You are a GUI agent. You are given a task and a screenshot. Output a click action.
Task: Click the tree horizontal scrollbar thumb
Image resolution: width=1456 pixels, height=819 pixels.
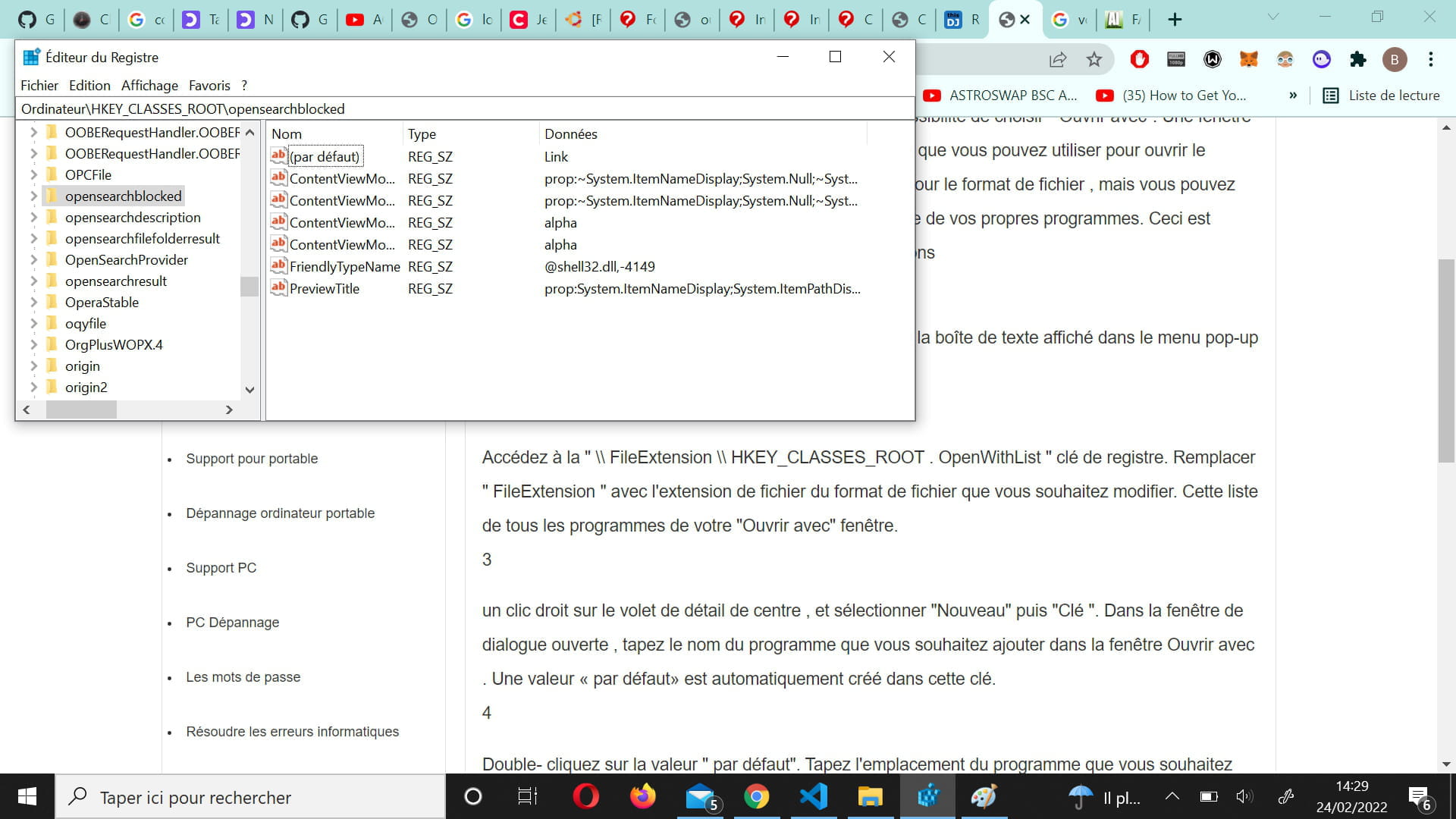coord(81,409)
